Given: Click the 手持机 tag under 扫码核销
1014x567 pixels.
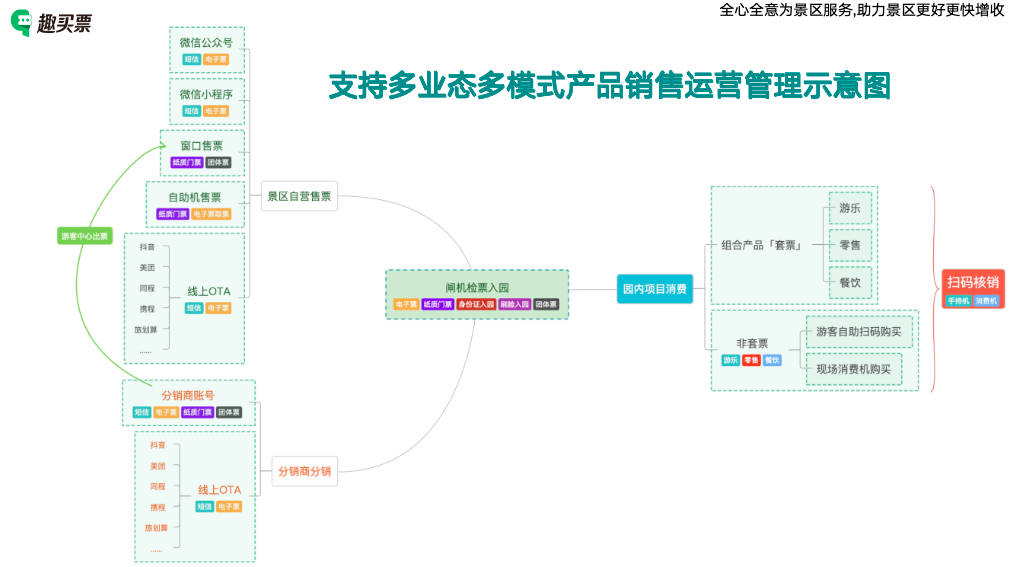Looking at the screenshot, I should click(958, 300).
